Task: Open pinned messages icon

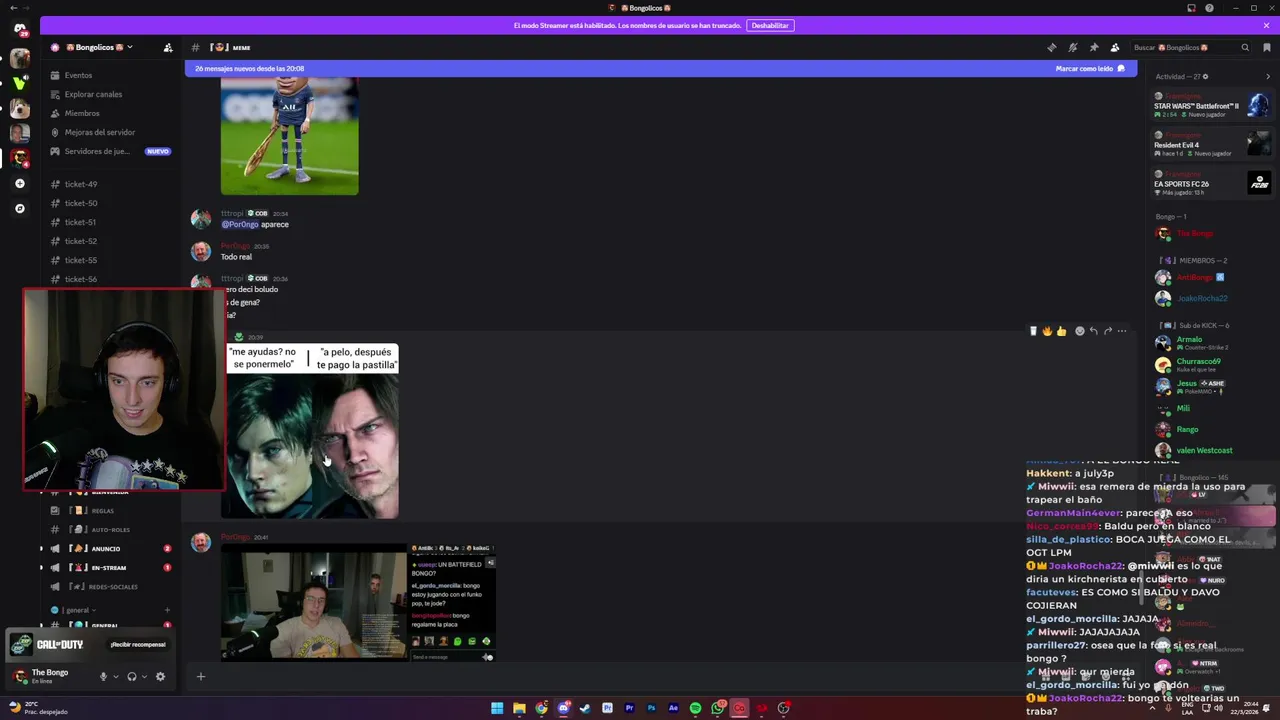Action: tap(1094, 47)
